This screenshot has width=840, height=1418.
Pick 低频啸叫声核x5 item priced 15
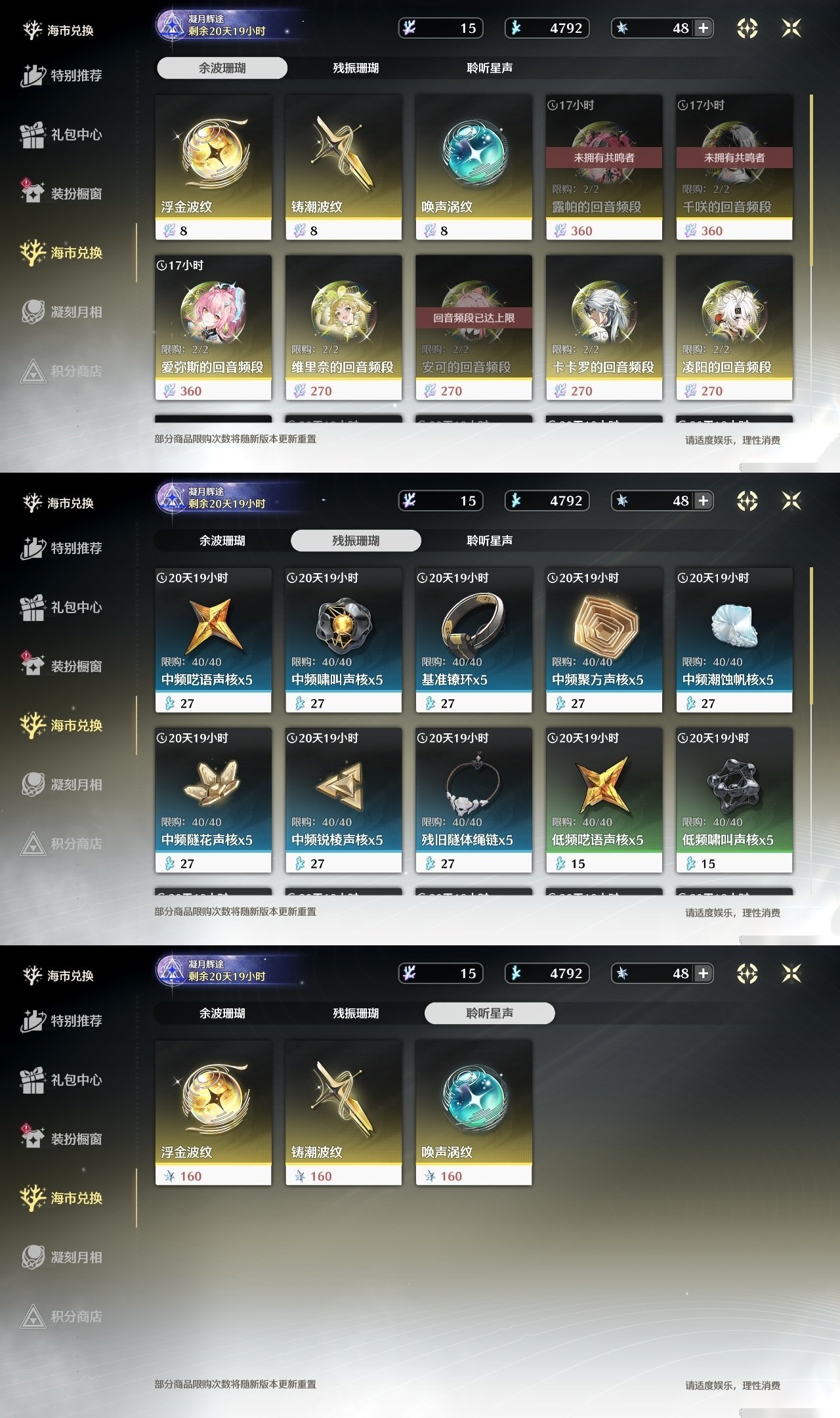734,800
